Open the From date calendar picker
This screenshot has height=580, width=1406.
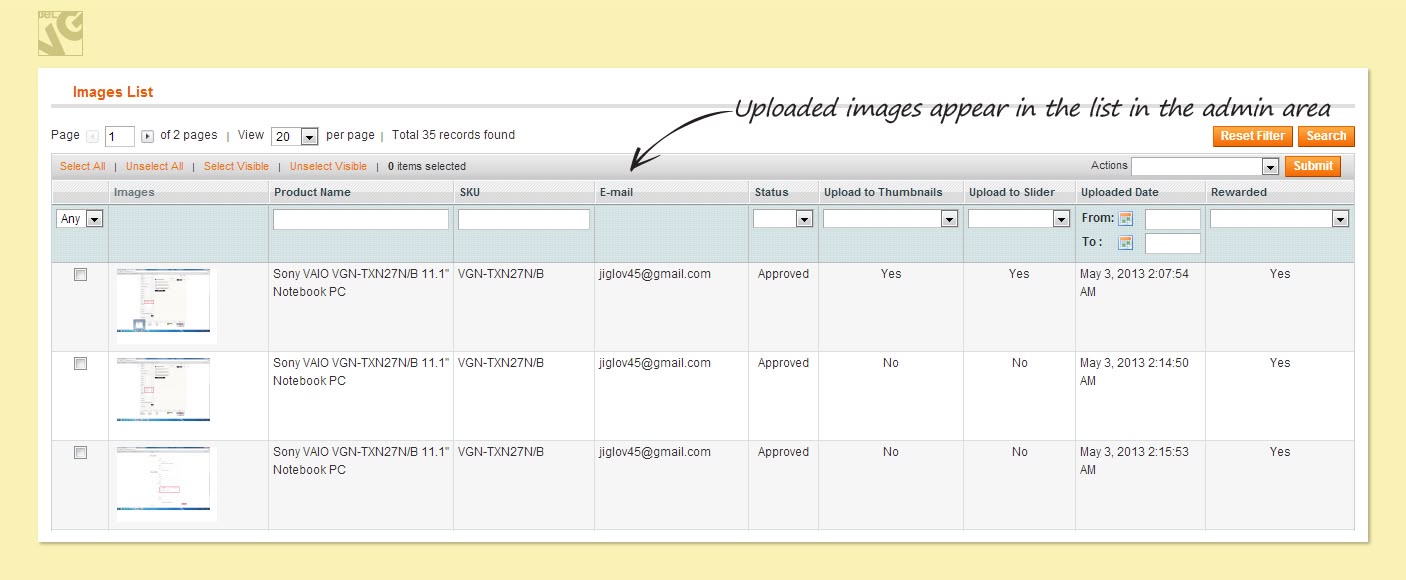[x=1125, y=219]
